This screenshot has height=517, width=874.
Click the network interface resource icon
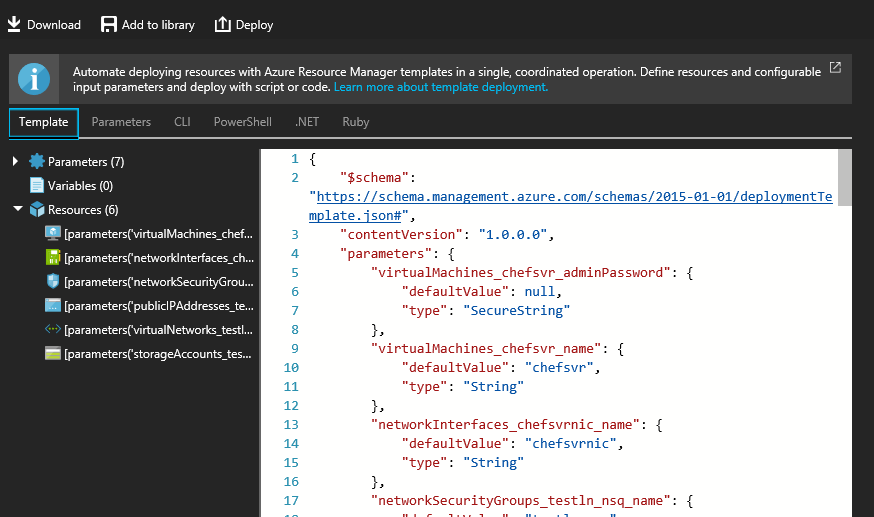pos(52,257)
